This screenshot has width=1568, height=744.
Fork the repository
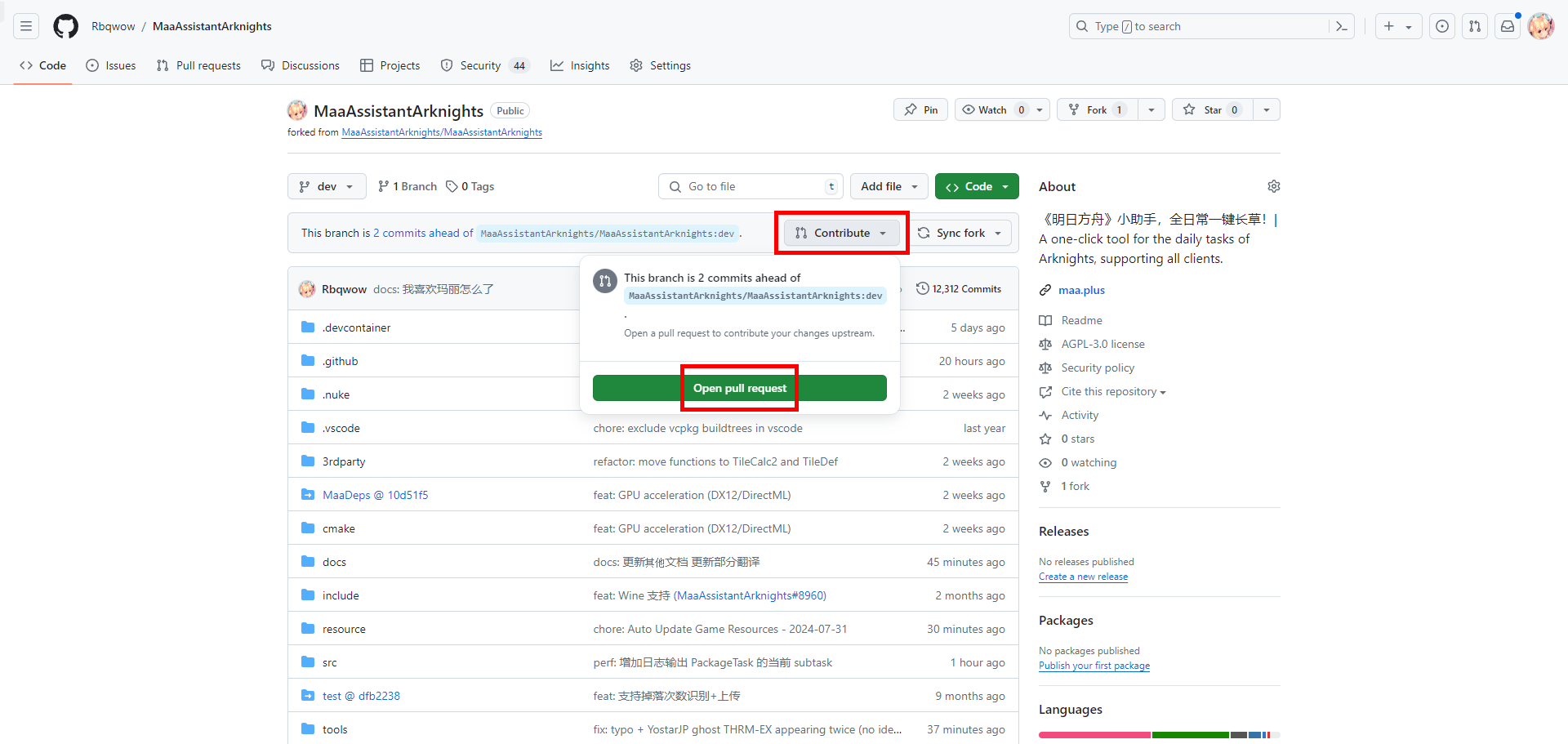[x=1097, y=109]
